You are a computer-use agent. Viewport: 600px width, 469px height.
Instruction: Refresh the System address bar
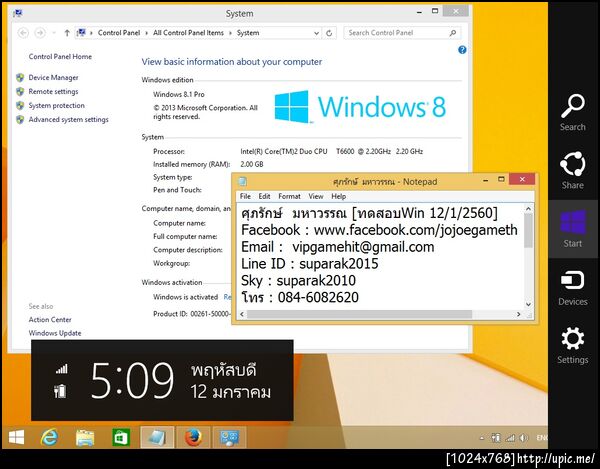click(x=329, y=33)
